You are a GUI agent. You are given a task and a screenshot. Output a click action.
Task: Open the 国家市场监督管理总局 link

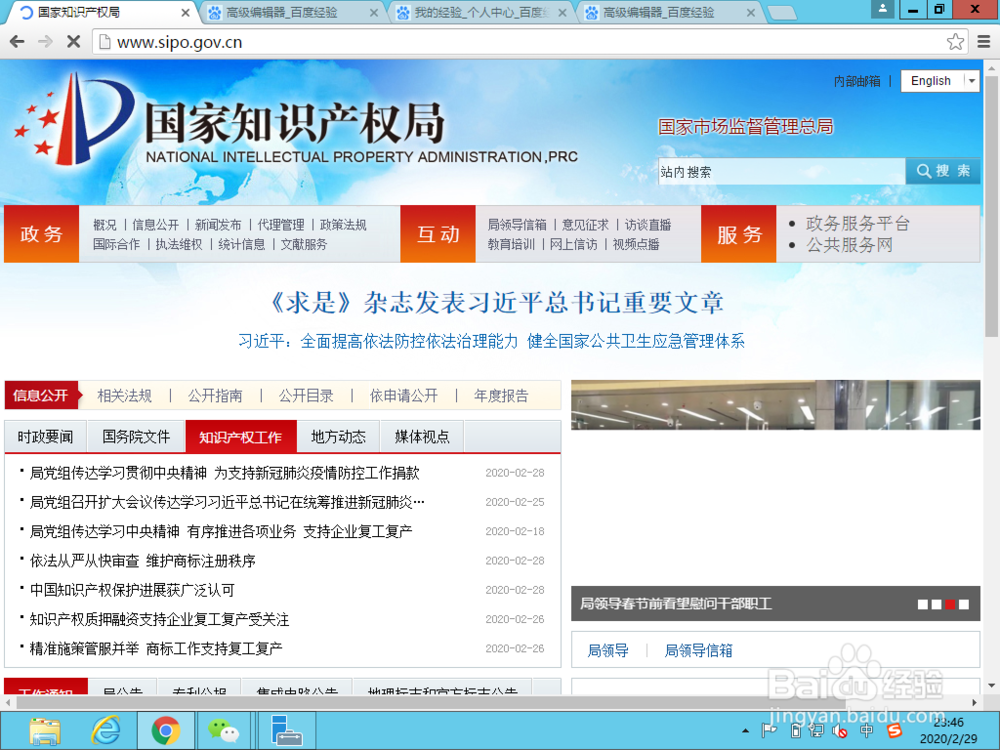746,127
